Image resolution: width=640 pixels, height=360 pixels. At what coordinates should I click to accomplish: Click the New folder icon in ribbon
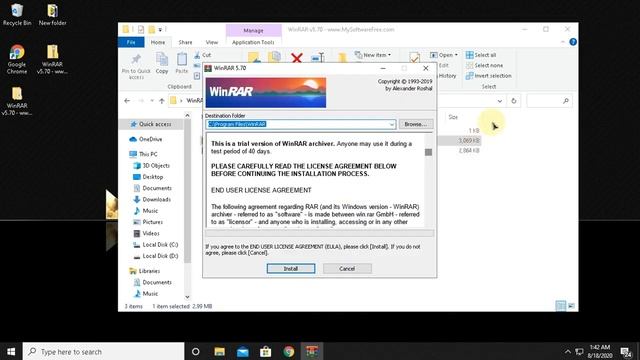342,58
